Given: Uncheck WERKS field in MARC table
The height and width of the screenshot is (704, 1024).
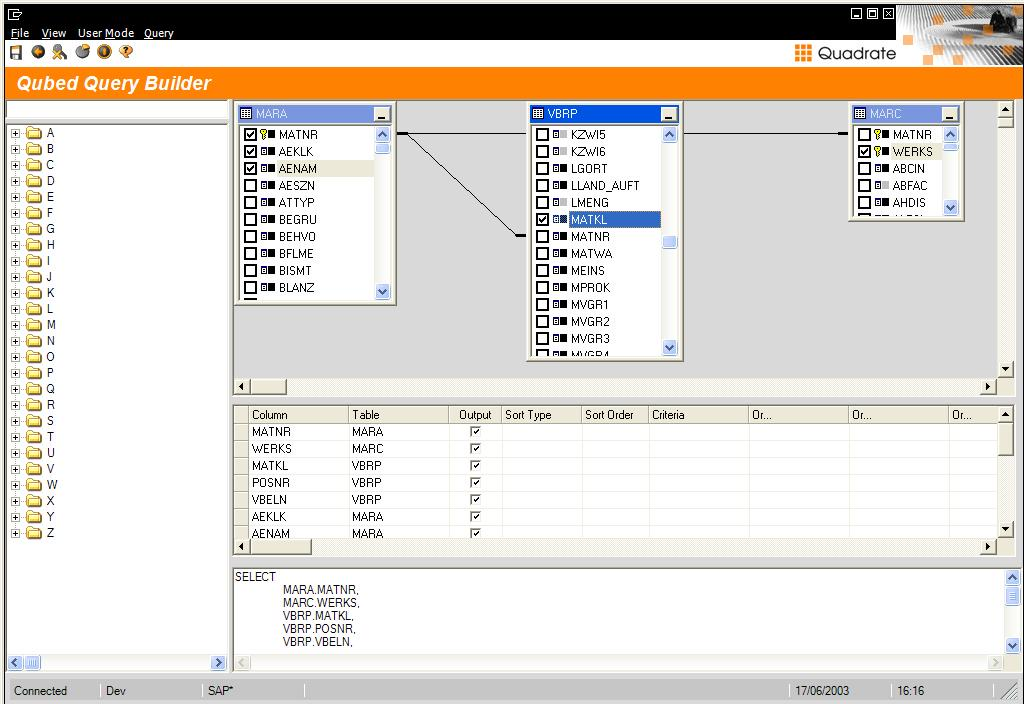Looking at the screenshot, I should 865,152.
